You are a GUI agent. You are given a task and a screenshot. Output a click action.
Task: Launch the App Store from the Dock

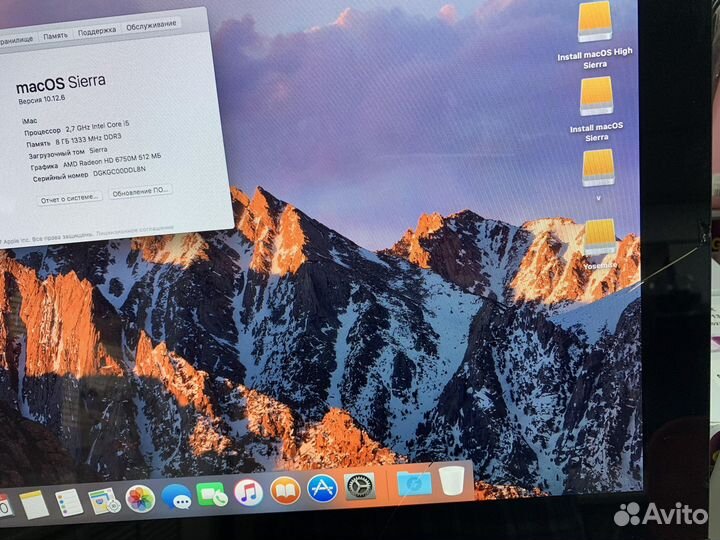pos(322,488)
